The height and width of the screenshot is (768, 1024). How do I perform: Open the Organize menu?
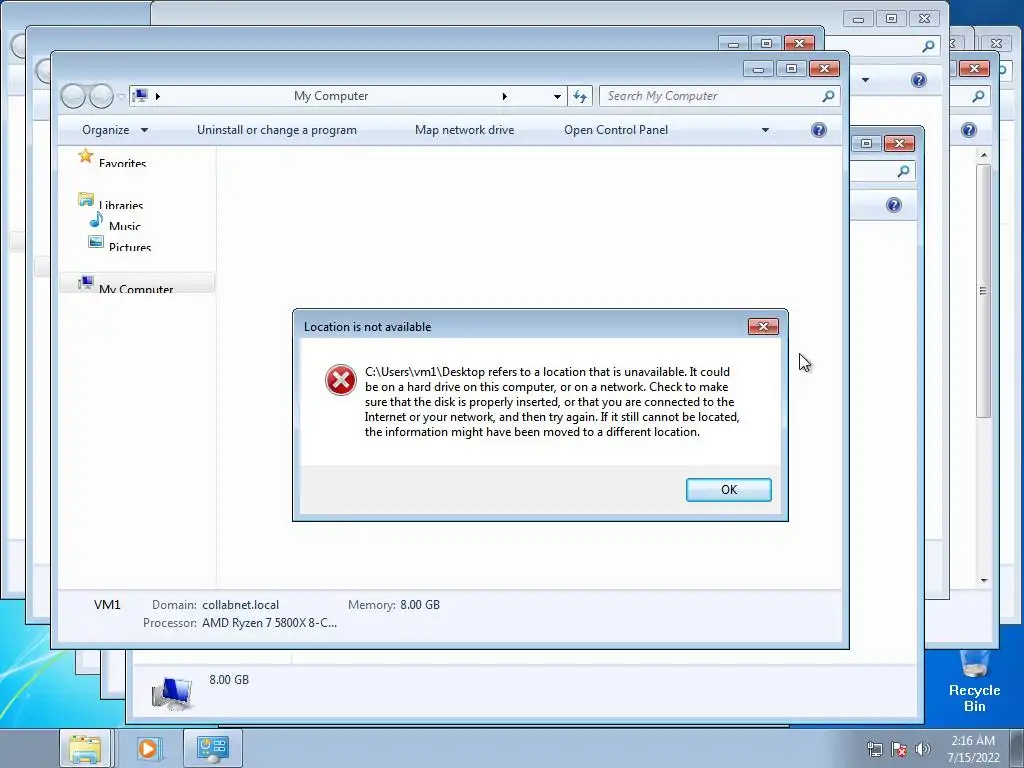tap(115, 130)
